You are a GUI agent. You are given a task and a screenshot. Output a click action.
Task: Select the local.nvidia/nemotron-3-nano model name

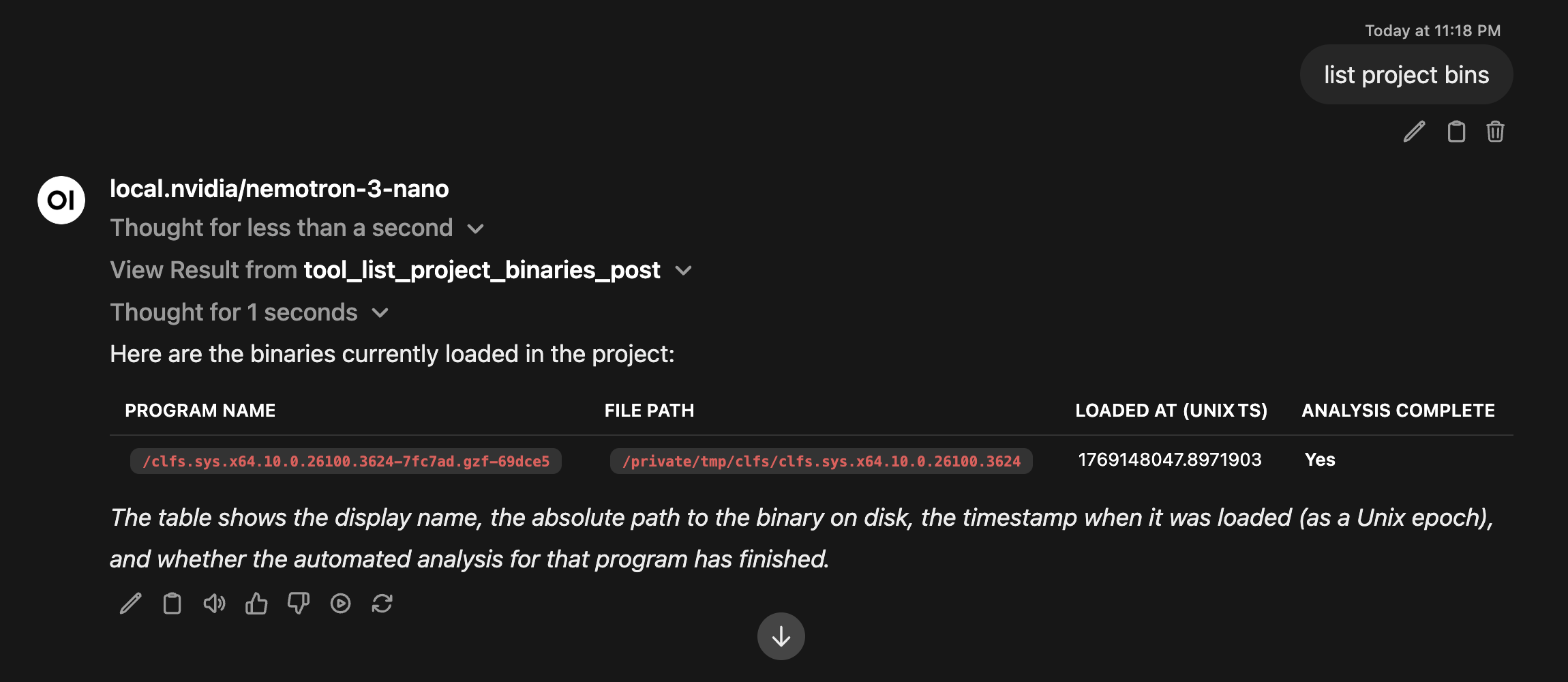point(280,188)
